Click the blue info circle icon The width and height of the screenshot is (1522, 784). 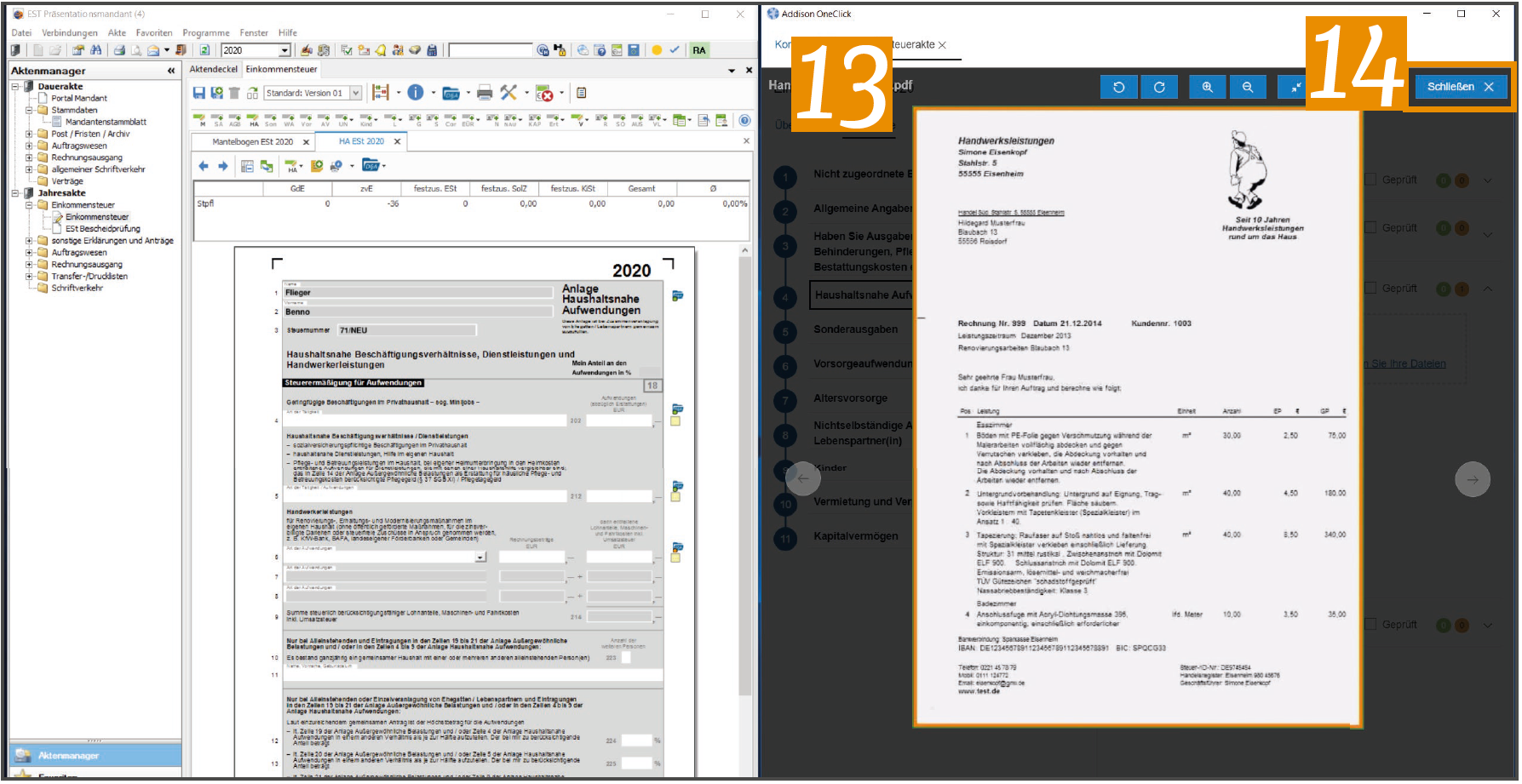416,93
